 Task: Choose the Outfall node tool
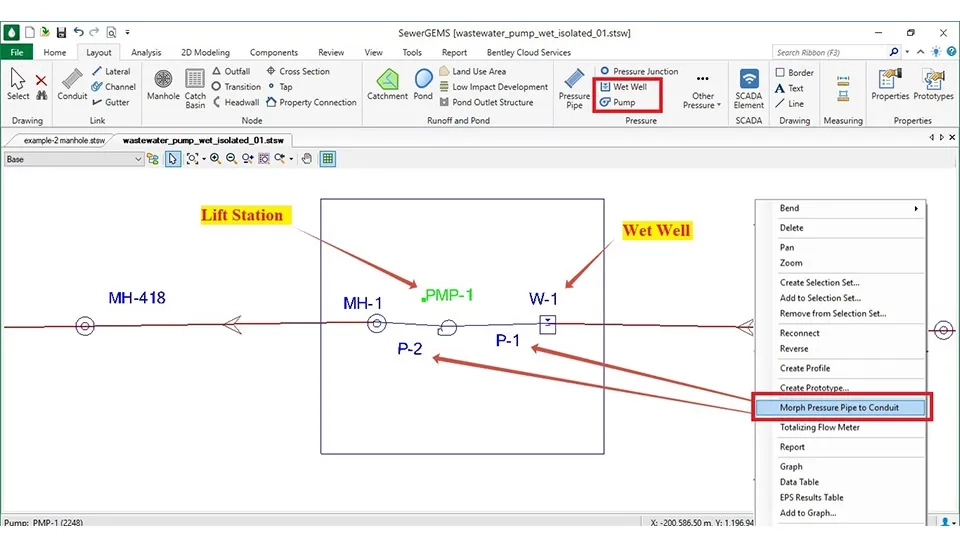(231, 71)
